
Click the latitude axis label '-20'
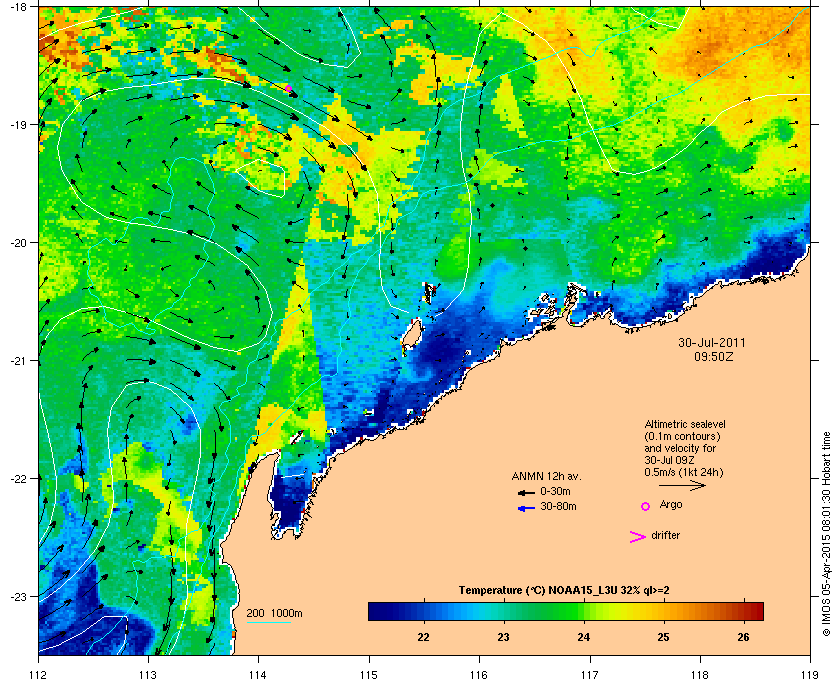click(x=18, y=242)
